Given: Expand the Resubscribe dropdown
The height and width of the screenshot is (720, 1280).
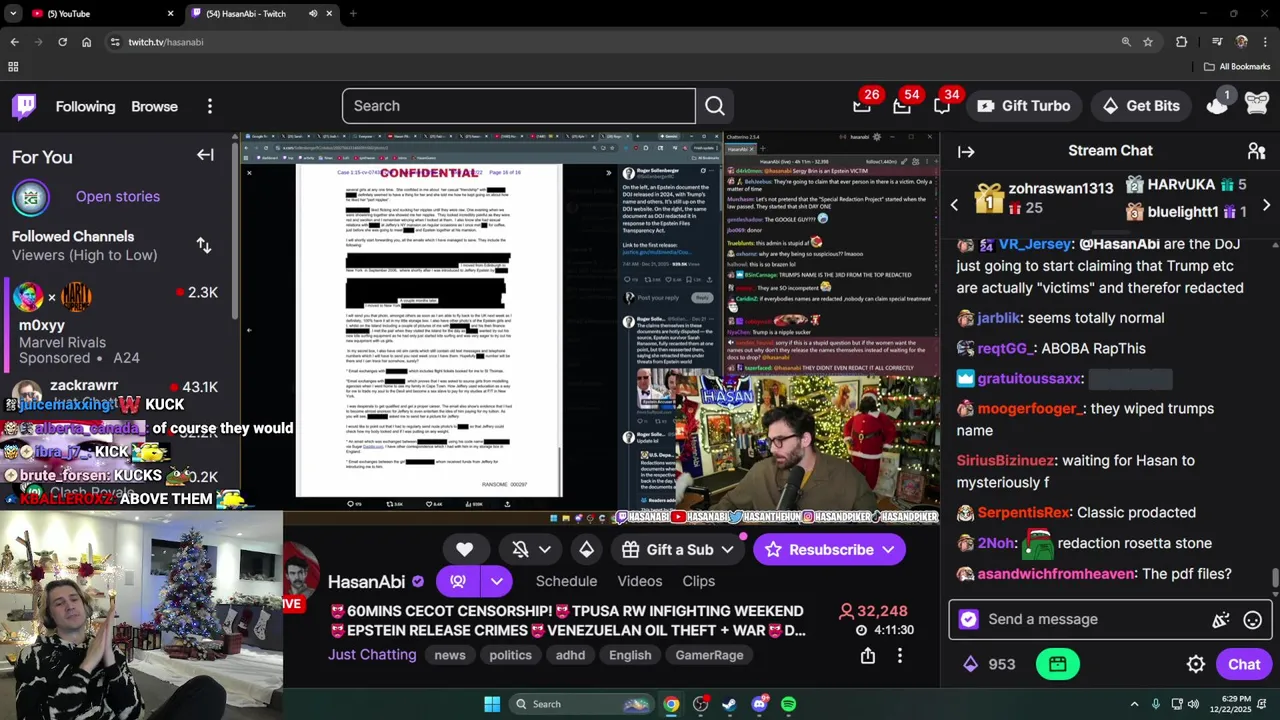Looking at the screenshot, I should point(888,549).
